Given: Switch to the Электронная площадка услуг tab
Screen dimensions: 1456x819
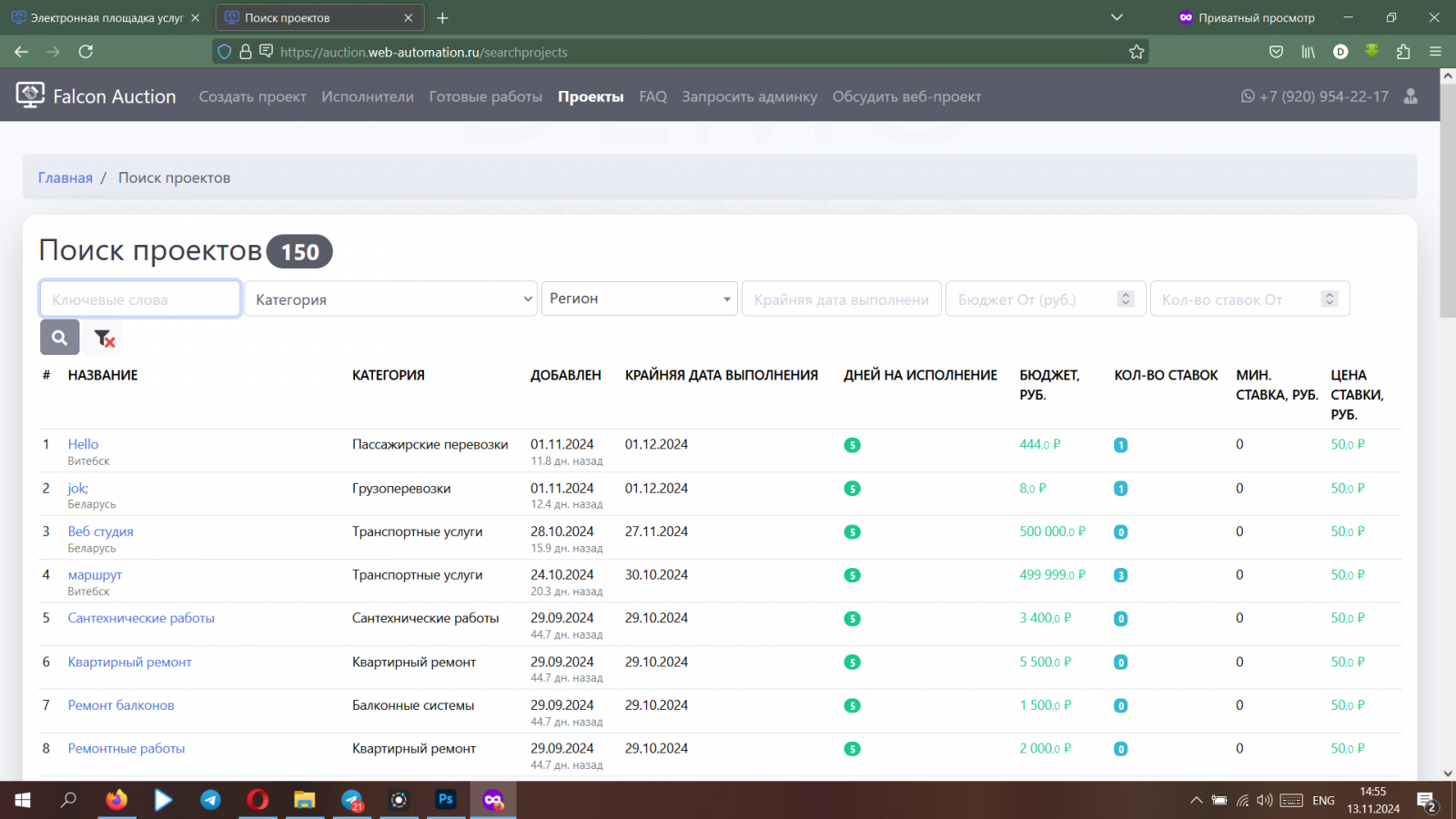Looking at the screenshot, I should tap(105, 17).
